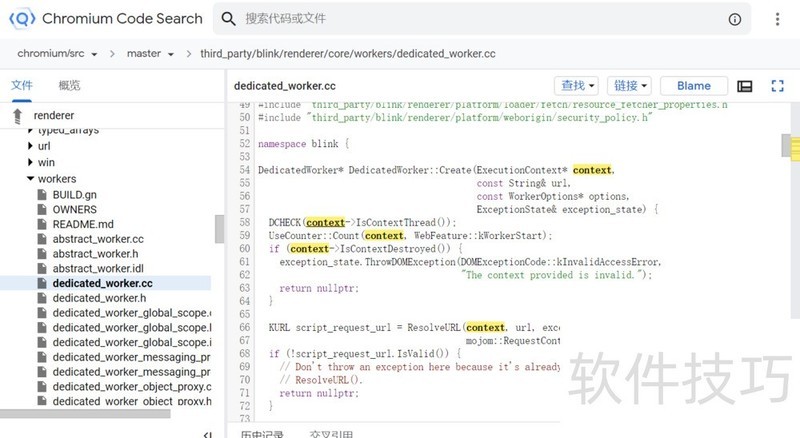Collapse the workers folder
Viewport: 800px width, 438px height.
(30, 179)
